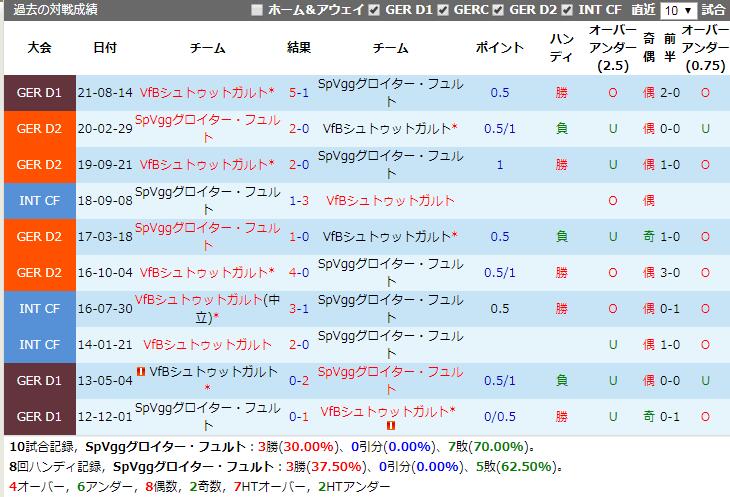Image resolution: width=730 pixels, height=497 pixels.
Task: Click the ポイント column header
Action: (x=500, y=47)
